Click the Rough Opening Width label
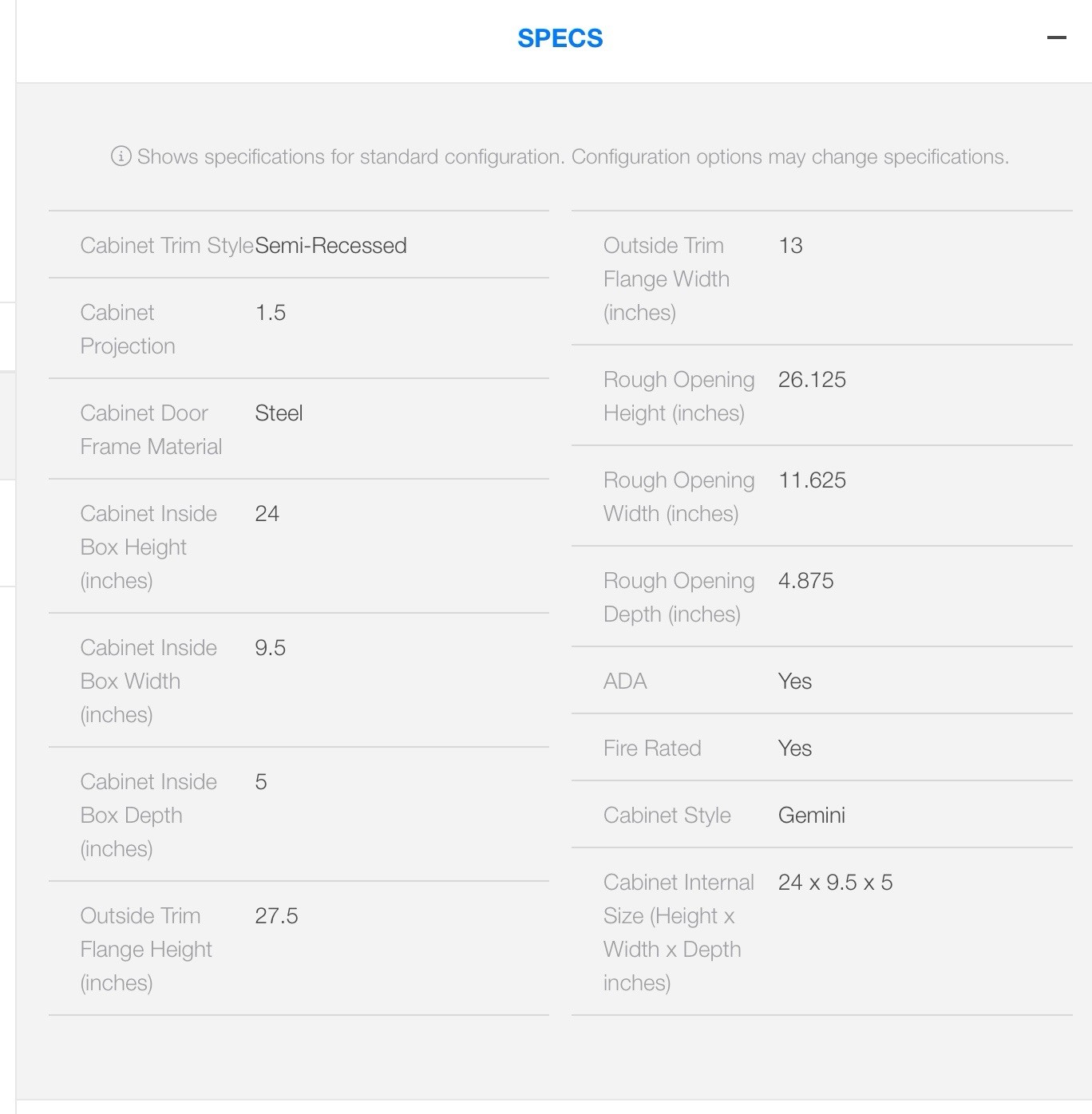 tap(679, 496)
